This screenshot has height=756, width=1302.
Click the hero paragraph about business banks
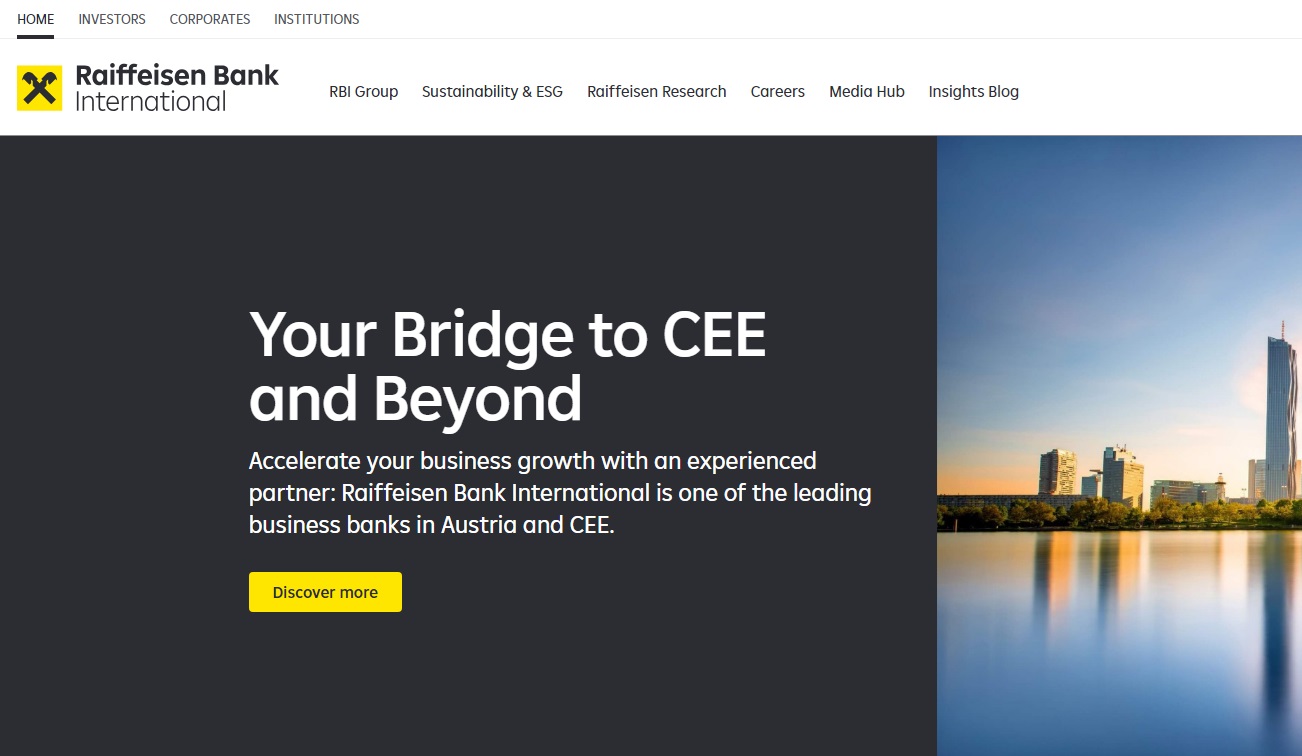(x=560, y=493)
